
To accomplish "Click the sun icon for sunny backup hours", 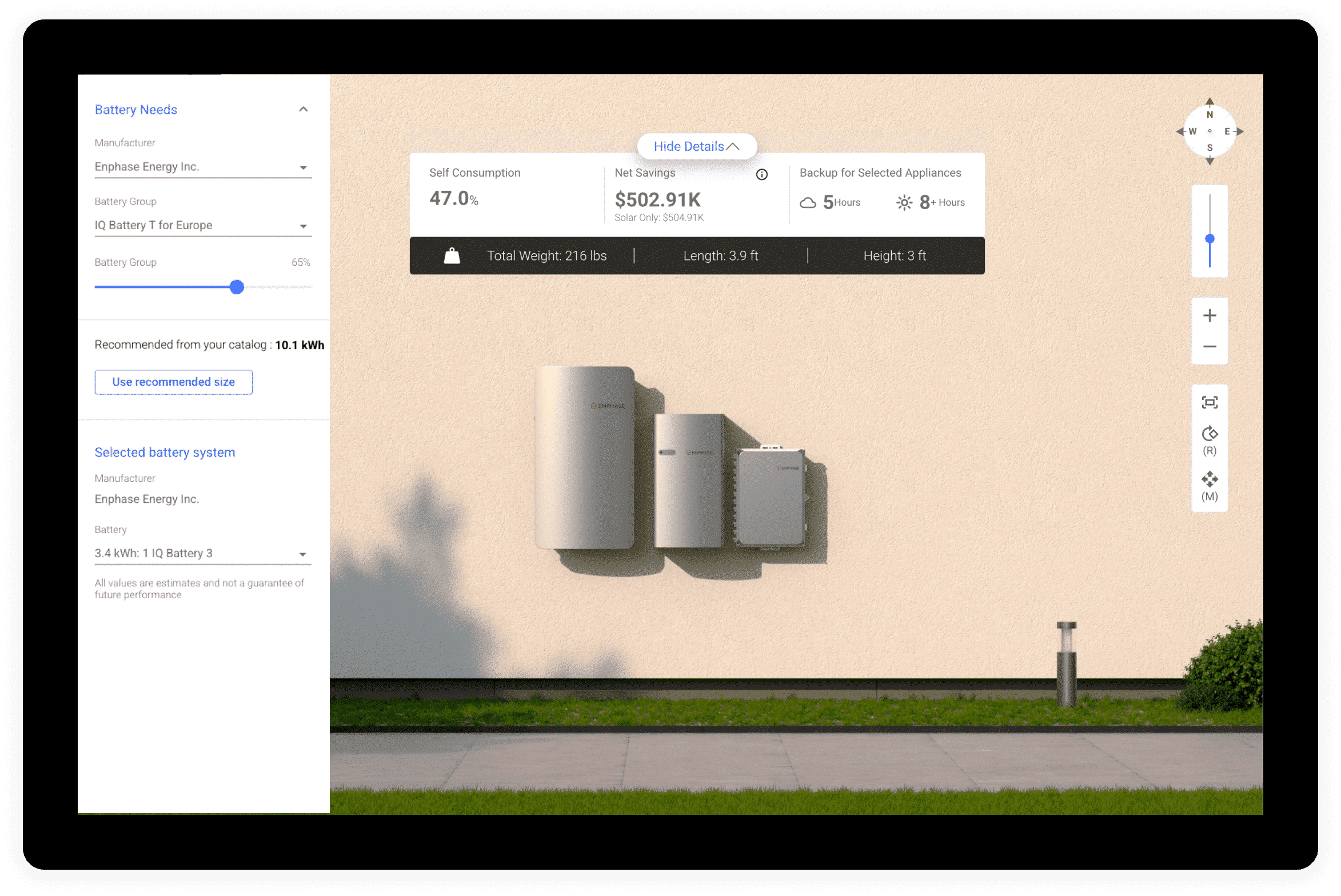I will pos(904,203).
